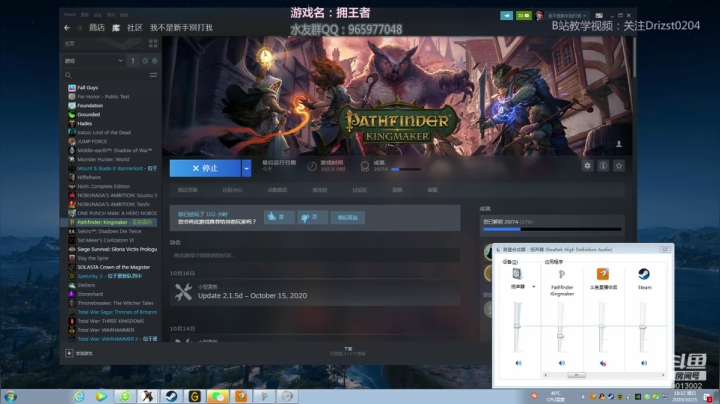This screenshot has height=404, width=720.
Task: Focus the library search field
Action: (107, 75)
